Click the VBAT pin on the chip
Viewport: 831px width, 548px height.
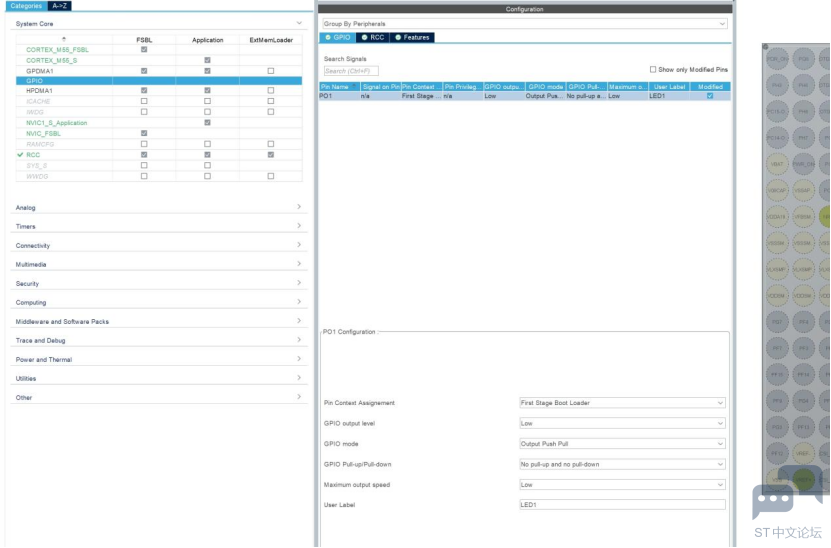777,164
